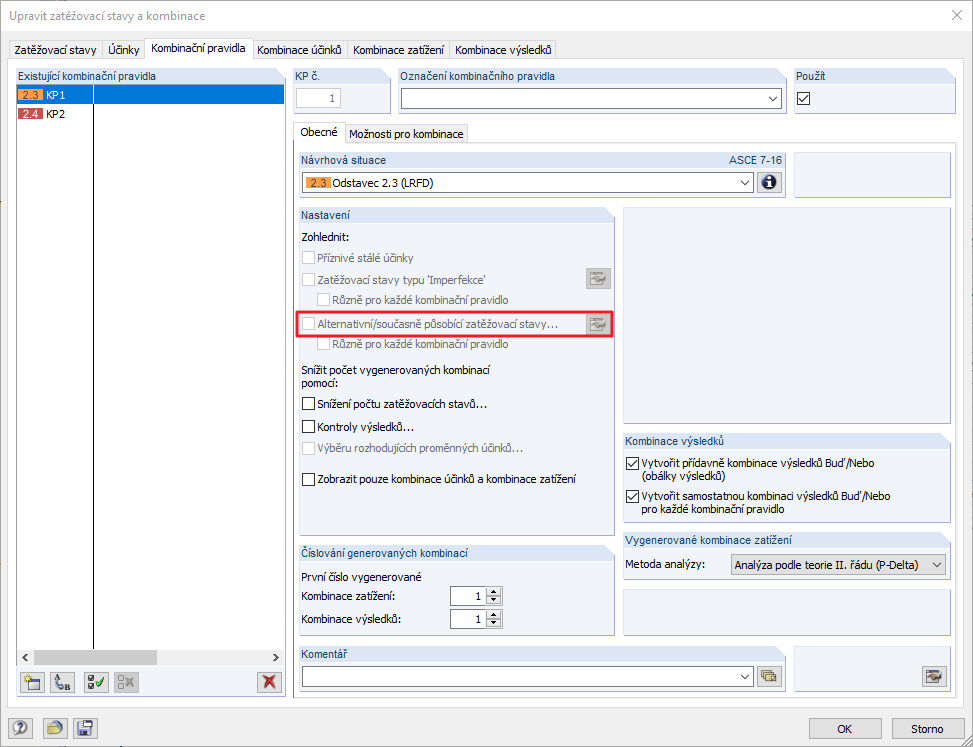Increase Kombinace výsledků first number

pos(494,614)
